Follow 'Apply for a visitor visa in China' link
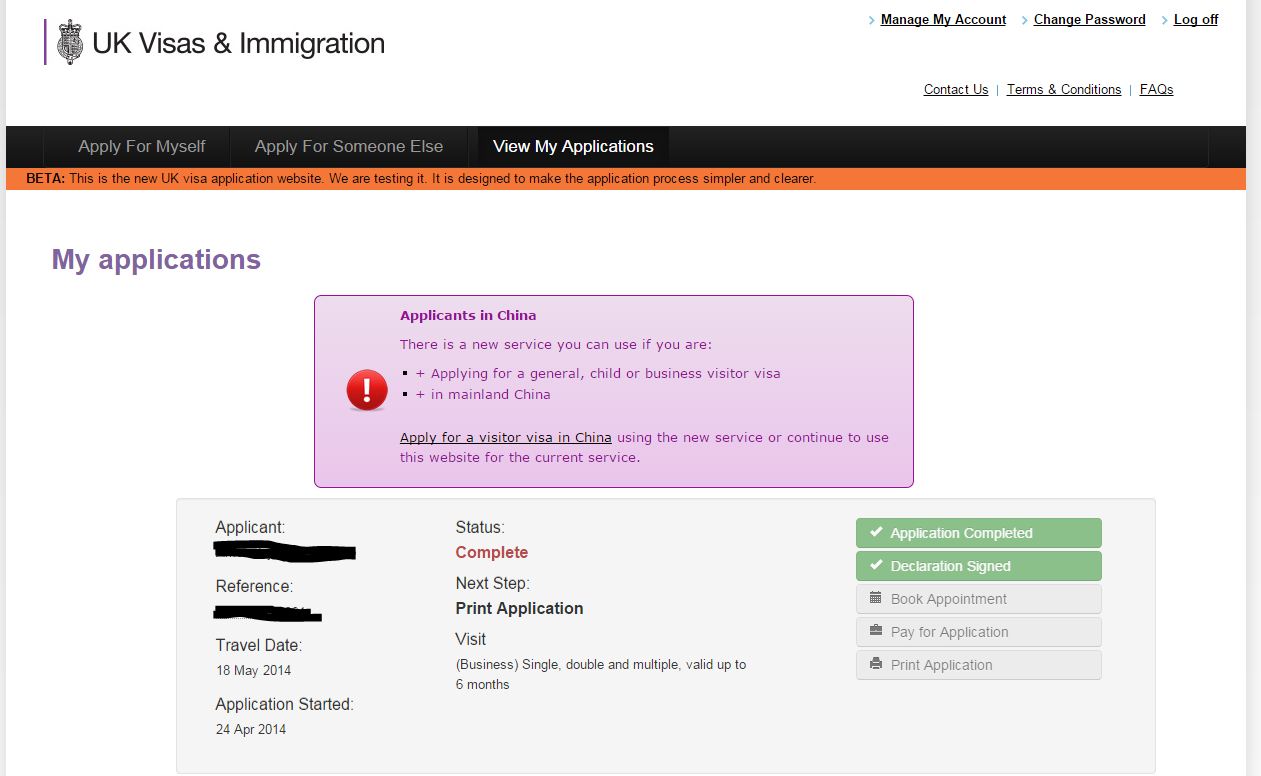 tap(506, 437)
